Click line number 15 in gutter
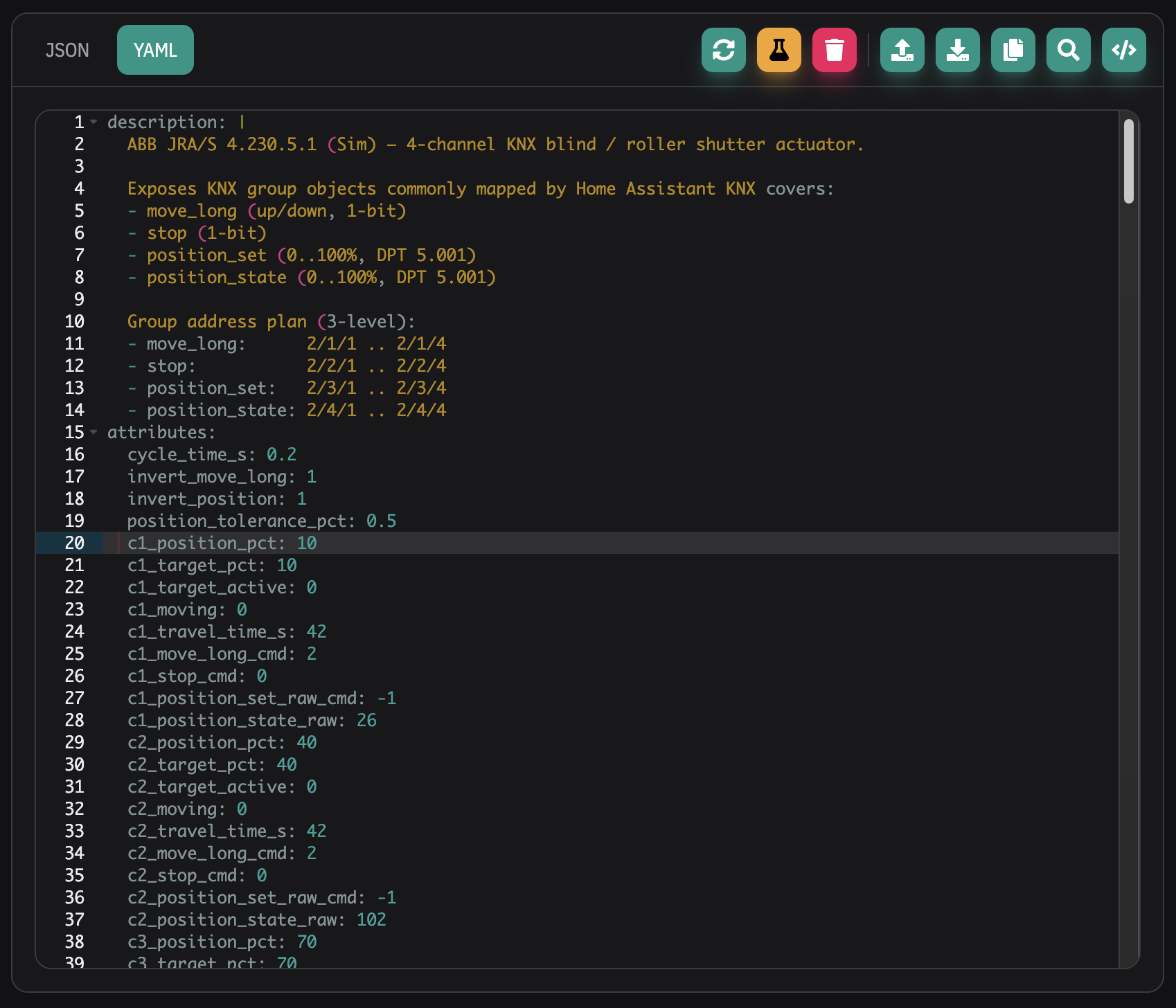The height and width of the screenshot is (1008, 1176). click(x=74, y=433)
